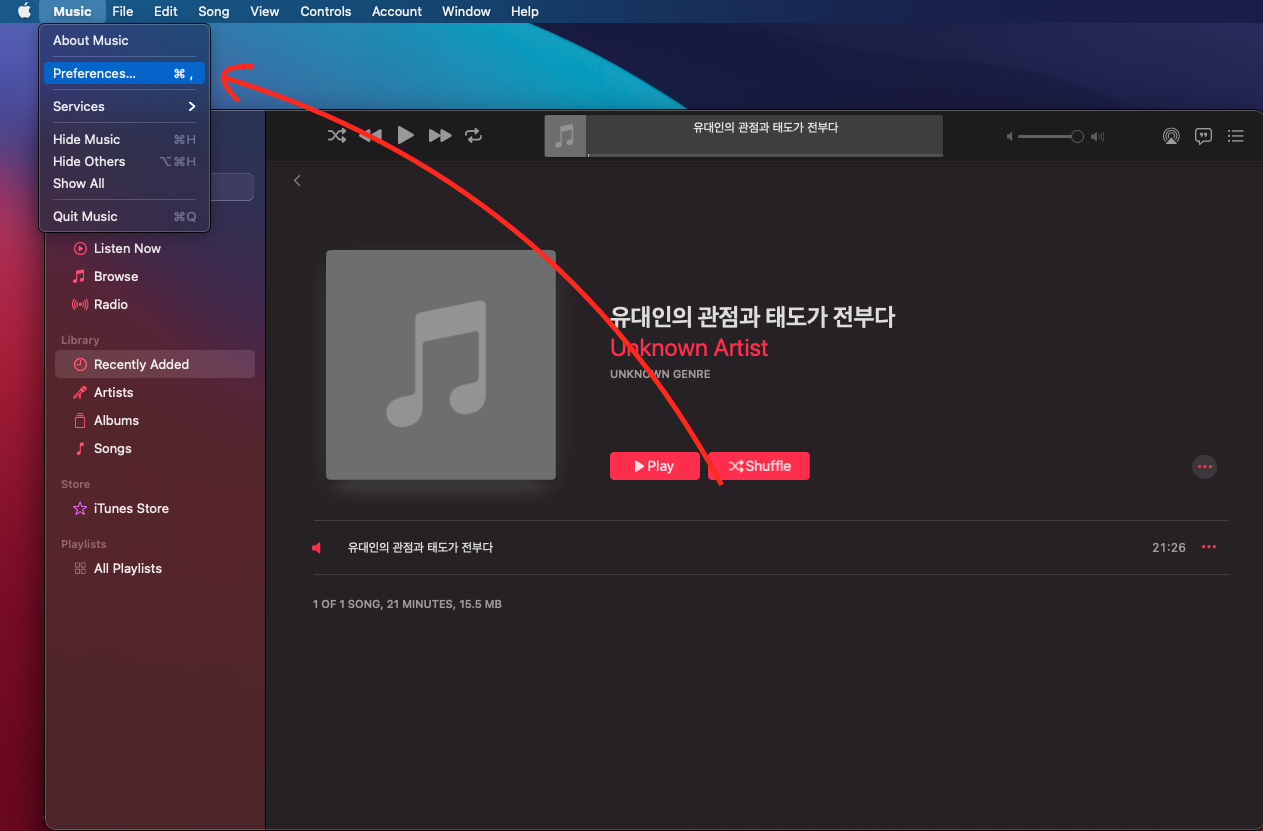
Task: Choose Hide Music menu entry
Action: pos(124,139)
